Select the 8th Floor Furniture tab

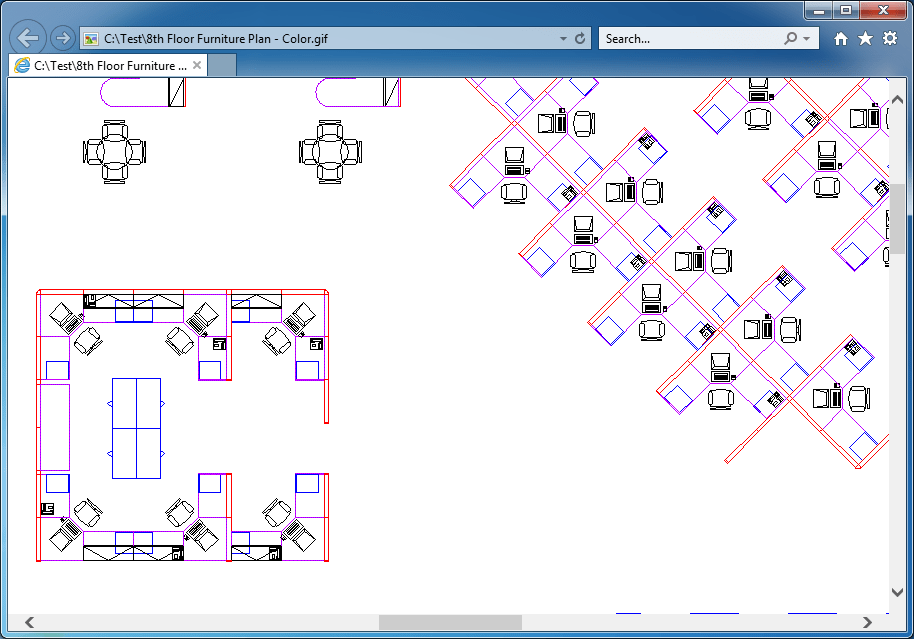109,65
